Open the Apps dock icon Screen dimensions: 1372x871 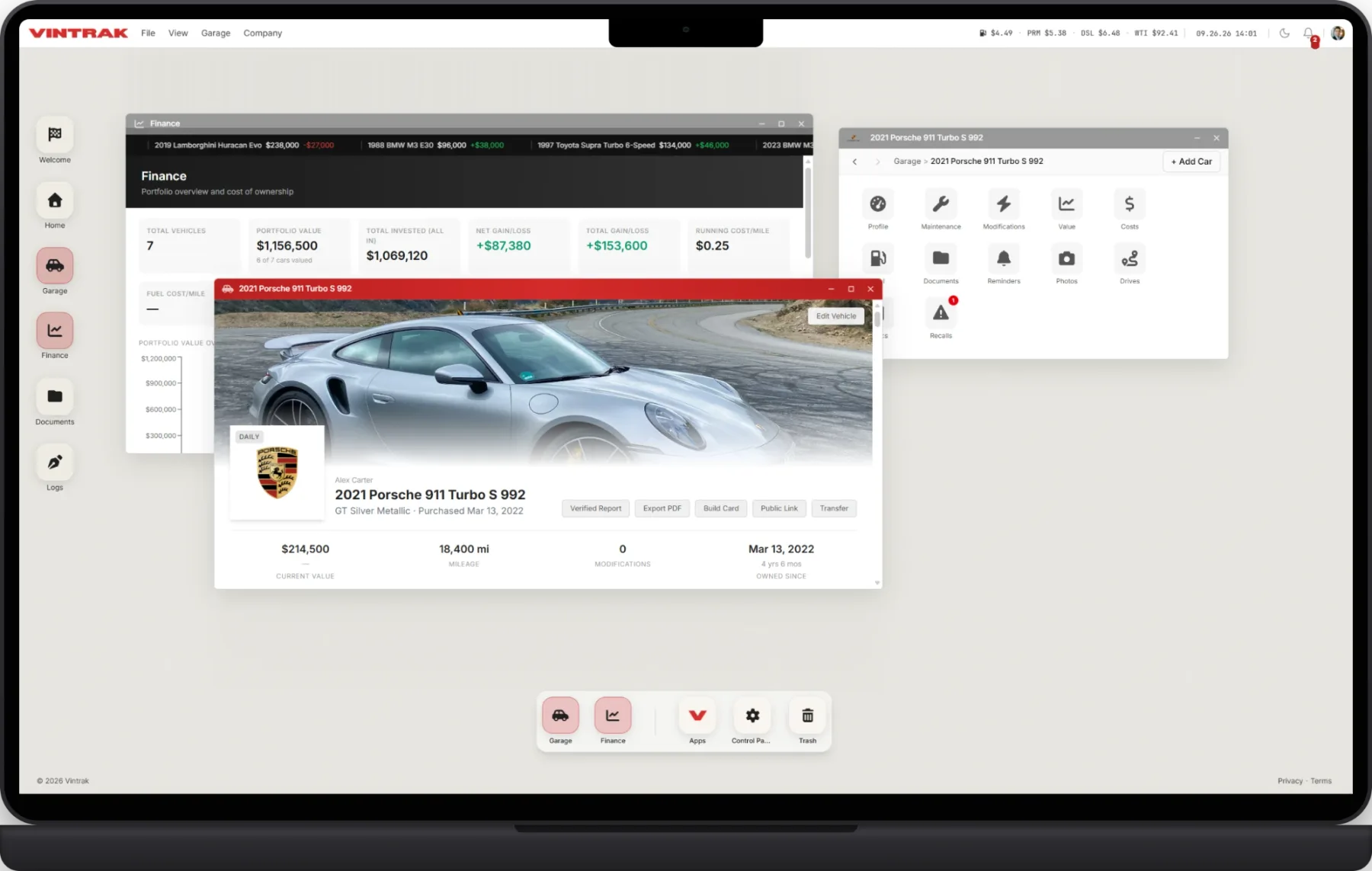point(697,716)
